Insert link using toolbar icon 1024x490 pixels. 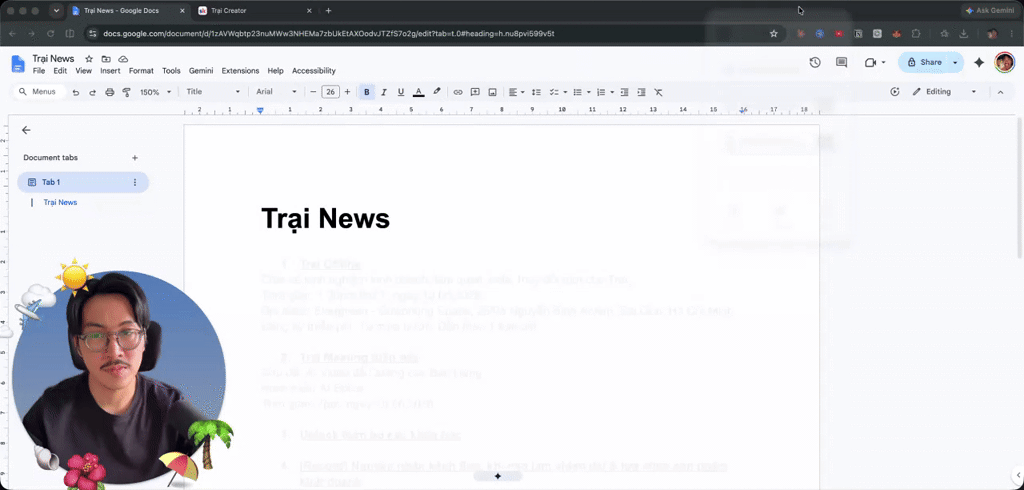pos(458,92)
